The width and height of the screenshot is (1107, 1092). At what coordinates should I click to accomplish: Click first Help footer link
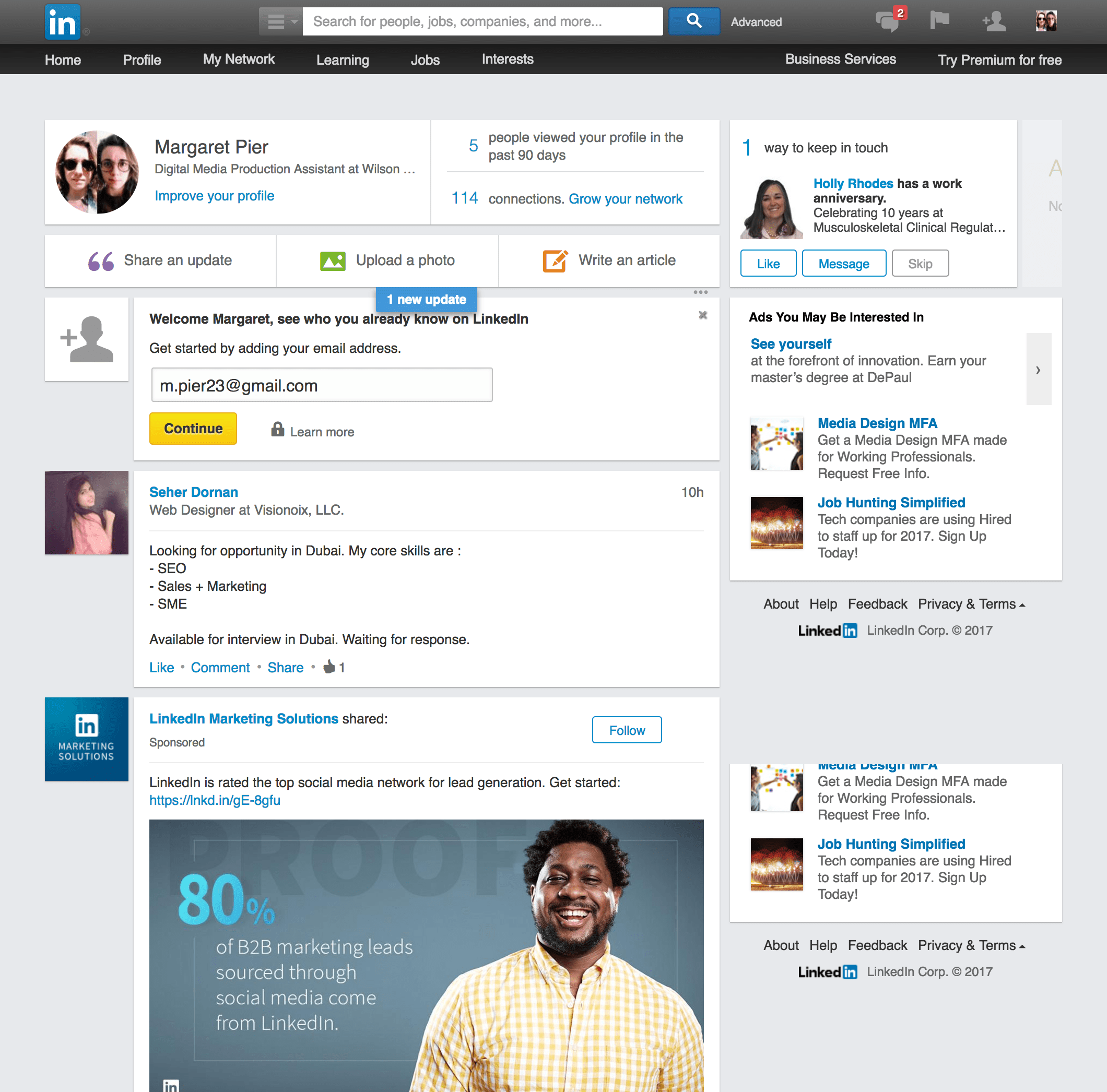(823, 604)
